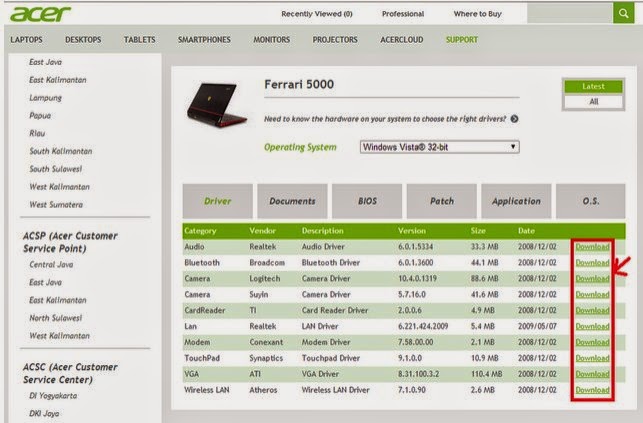Download the Atheros Wireless LAN Driver

click(x=592, y=390)
